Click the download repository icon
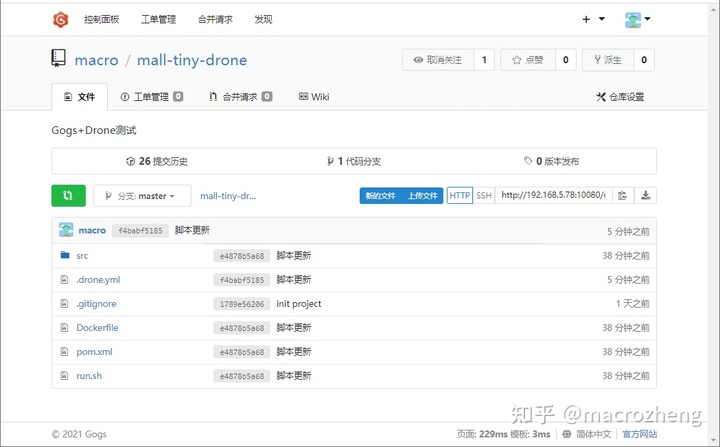Viewport: 720px width, 447px height. [645, 196]
